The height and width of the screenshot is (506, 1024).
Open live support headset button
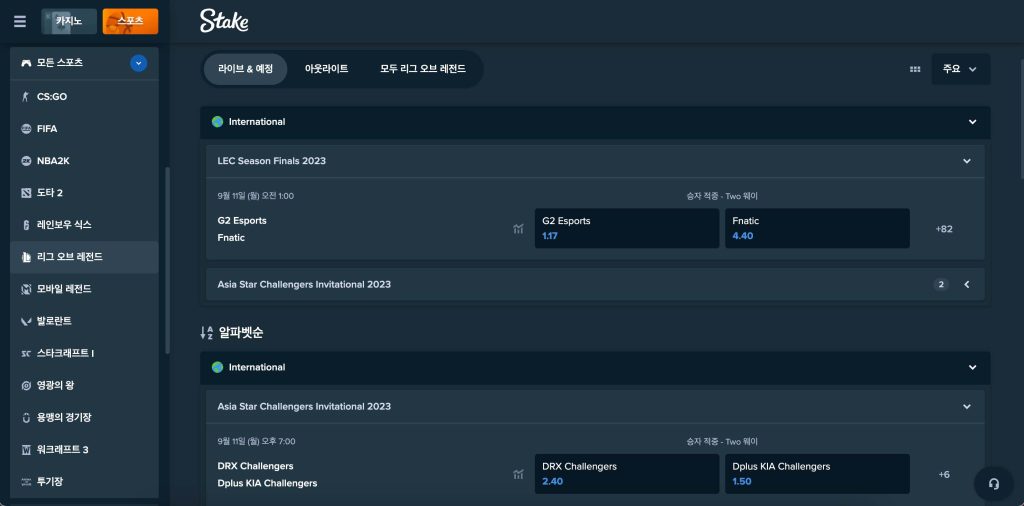coord(994,484)
